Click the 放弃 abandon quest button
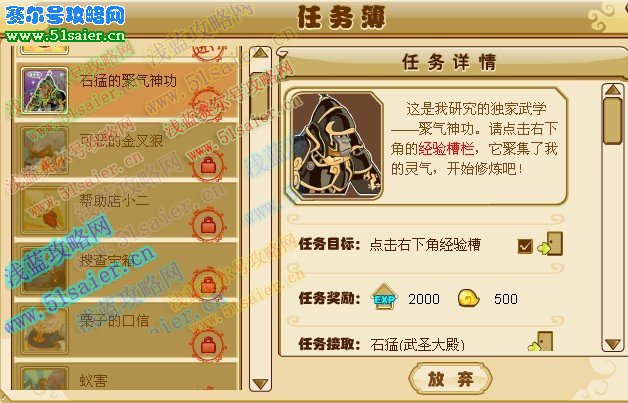Viewport: 628px width, 403px height. (450, 379)
